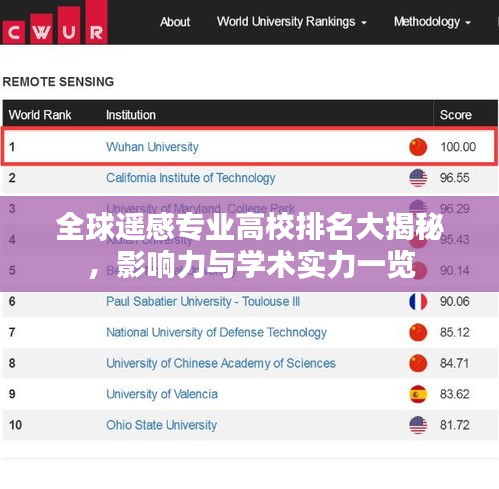Expand World University Rankings dropdown arrow

(364, 23)
